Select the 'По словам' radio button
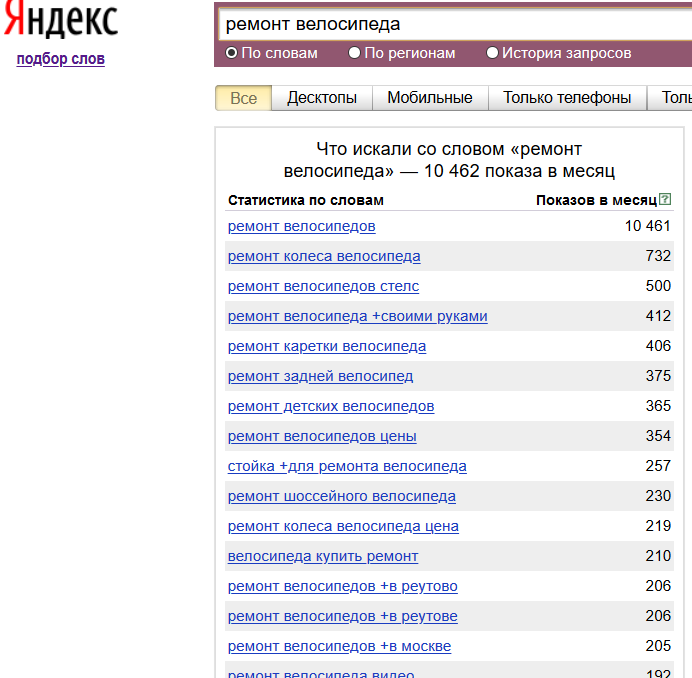 point(232,53)
